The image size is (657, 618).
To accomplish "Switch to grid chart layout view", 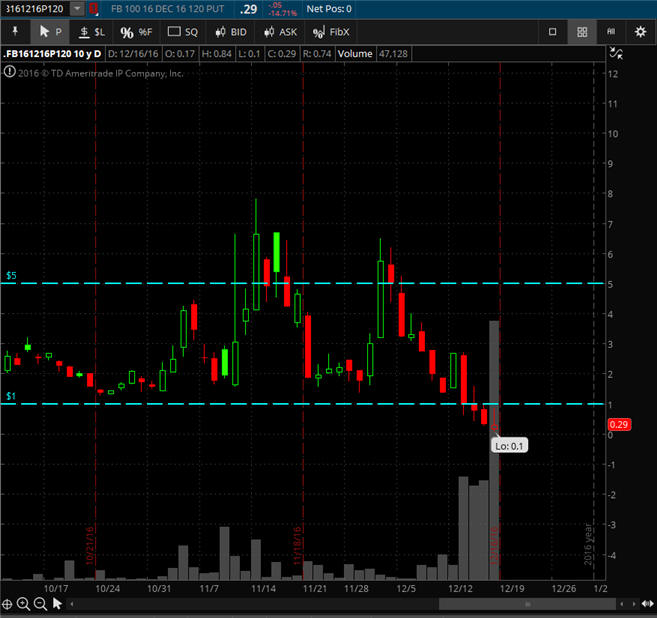I will tap(581, 32).
